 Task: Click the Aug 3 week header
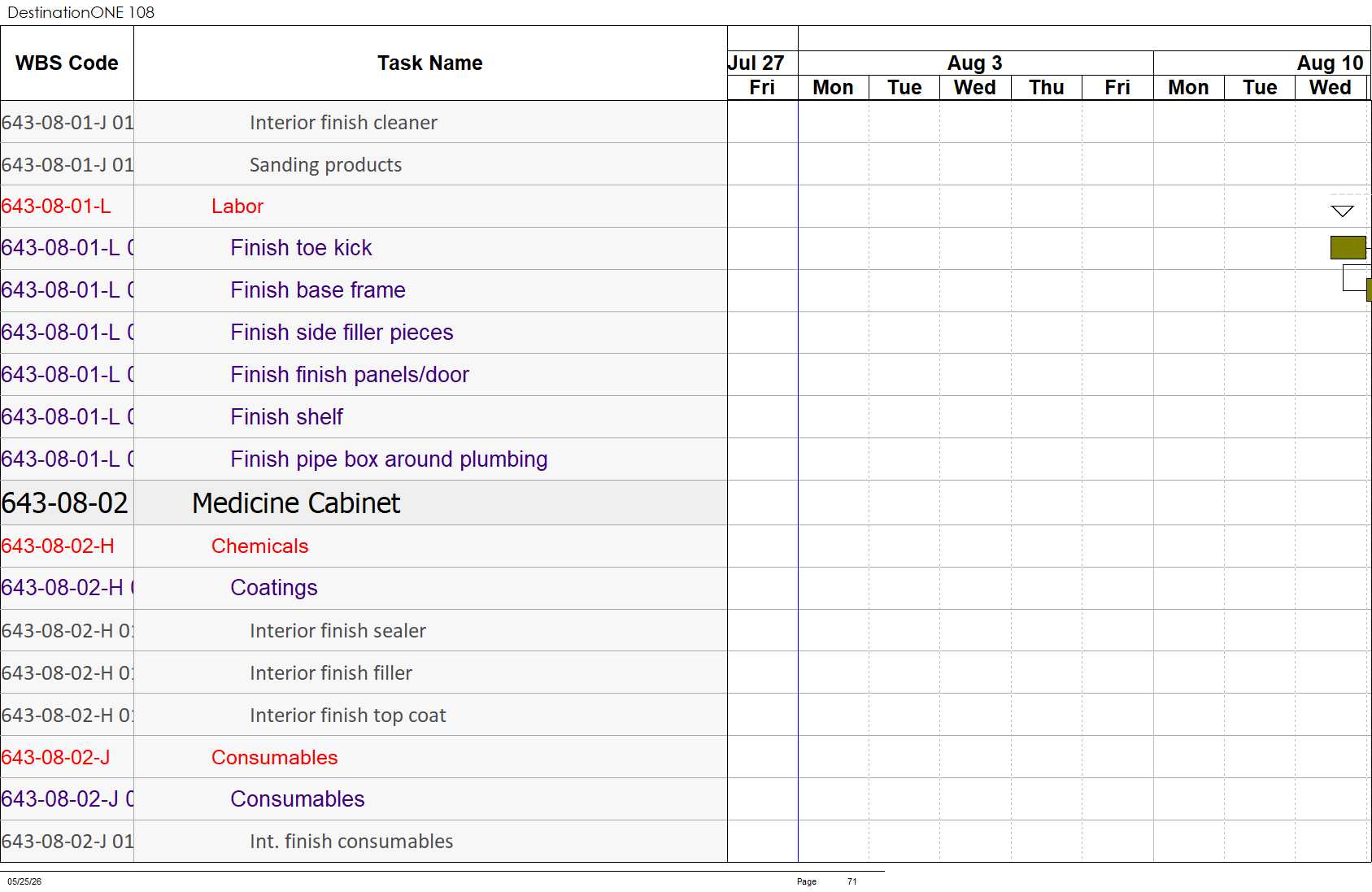pyautogui.click(x=975, y=63)
